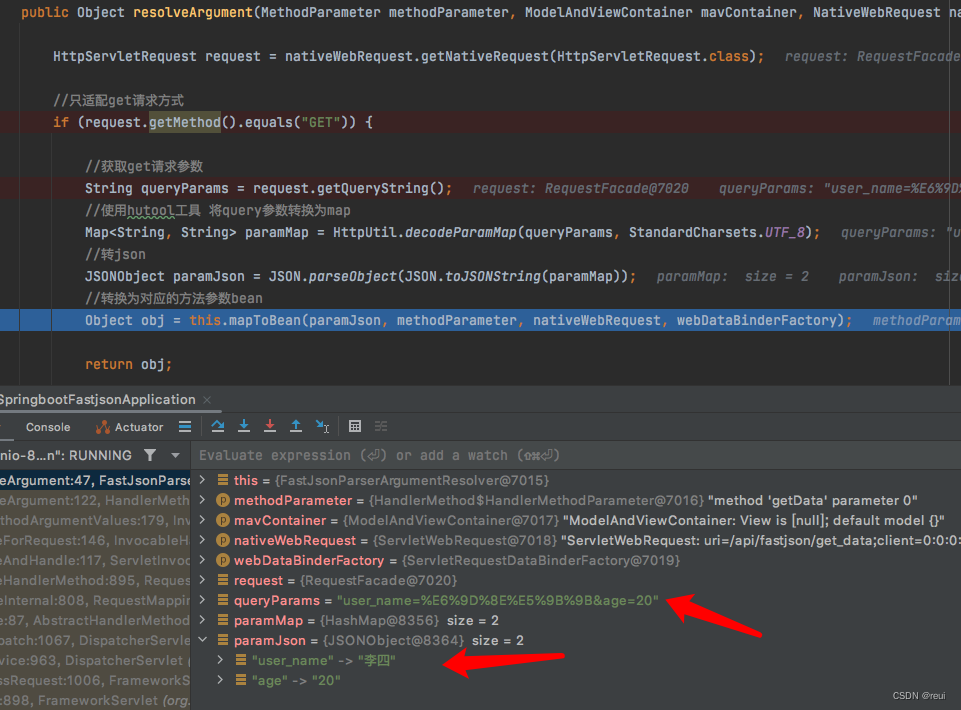The height and width of the screenshot is (710, 961).
Task: Close the SpringbootFastjsonApplication debug tab
Action: (x=207, y=400)
